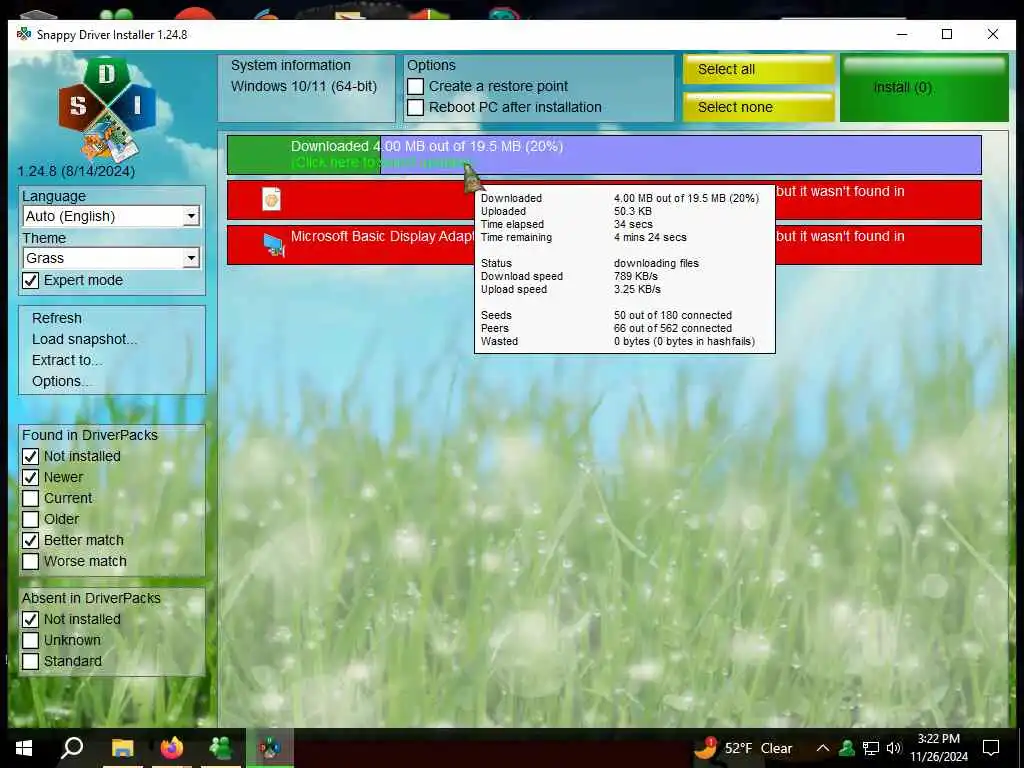Click the Select all button

point(759,69)
